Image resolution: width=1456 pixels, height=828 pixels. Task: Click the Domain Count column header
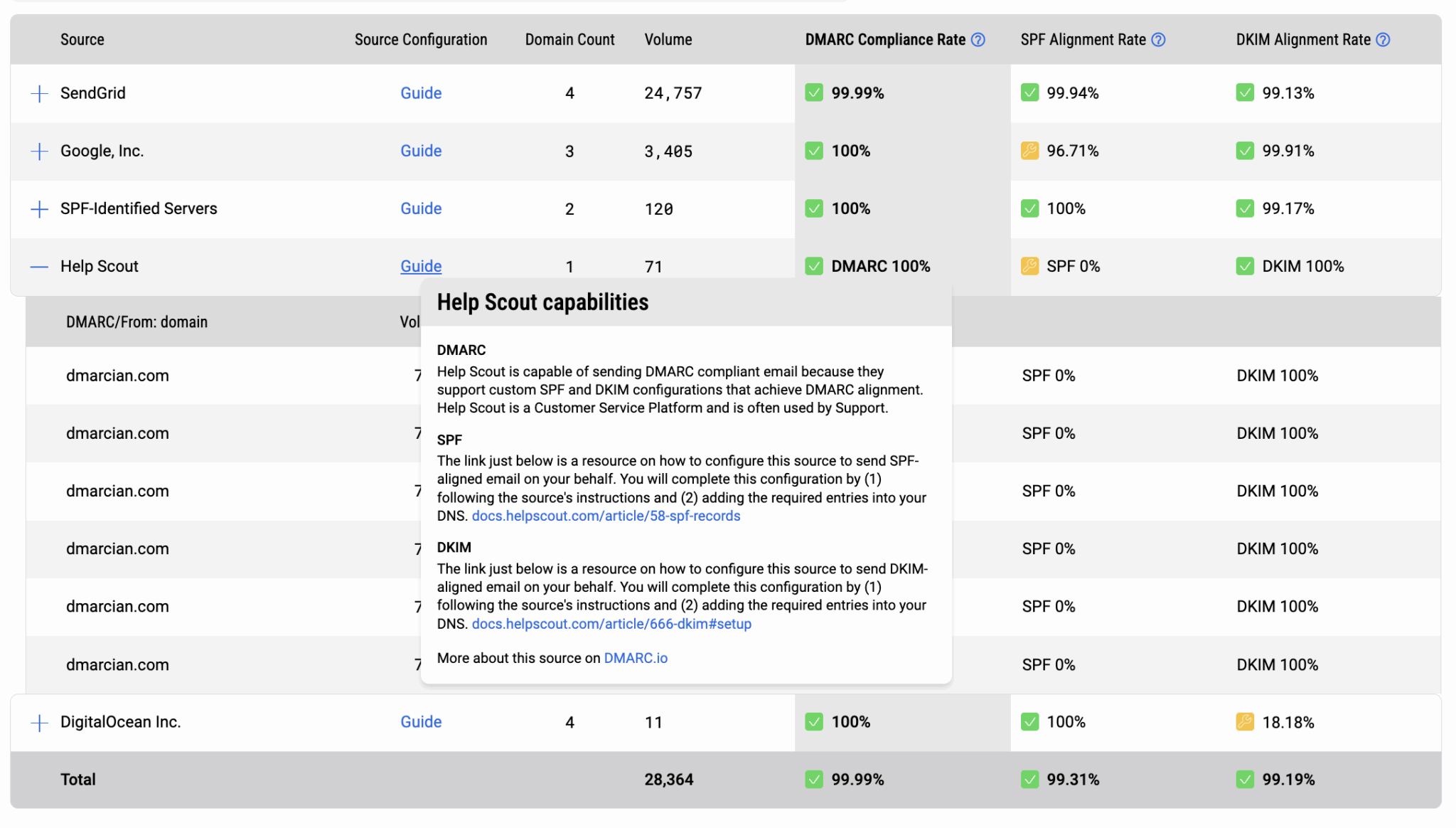tap(569, 40)
